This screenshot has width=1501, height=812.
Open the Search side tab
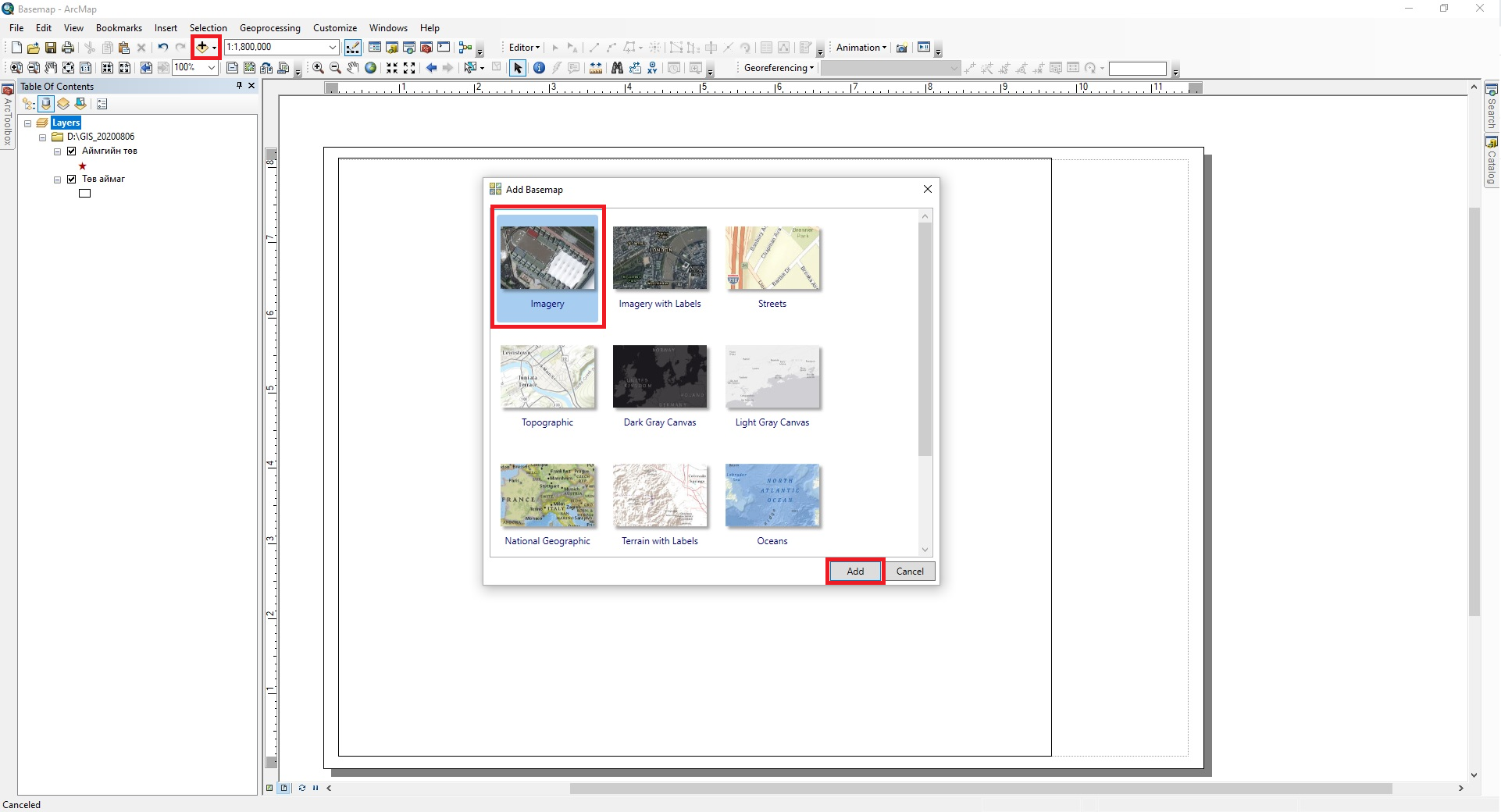(x=1492, y=108)
